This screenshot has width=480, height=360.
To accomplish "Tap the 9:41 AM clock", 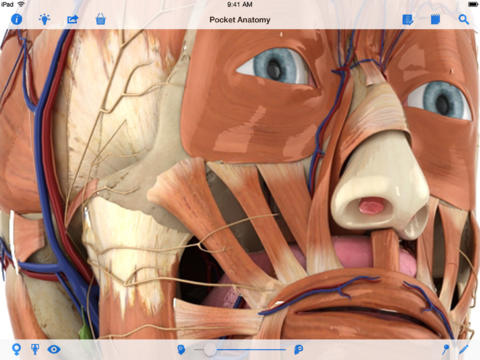I will (240, 4).
